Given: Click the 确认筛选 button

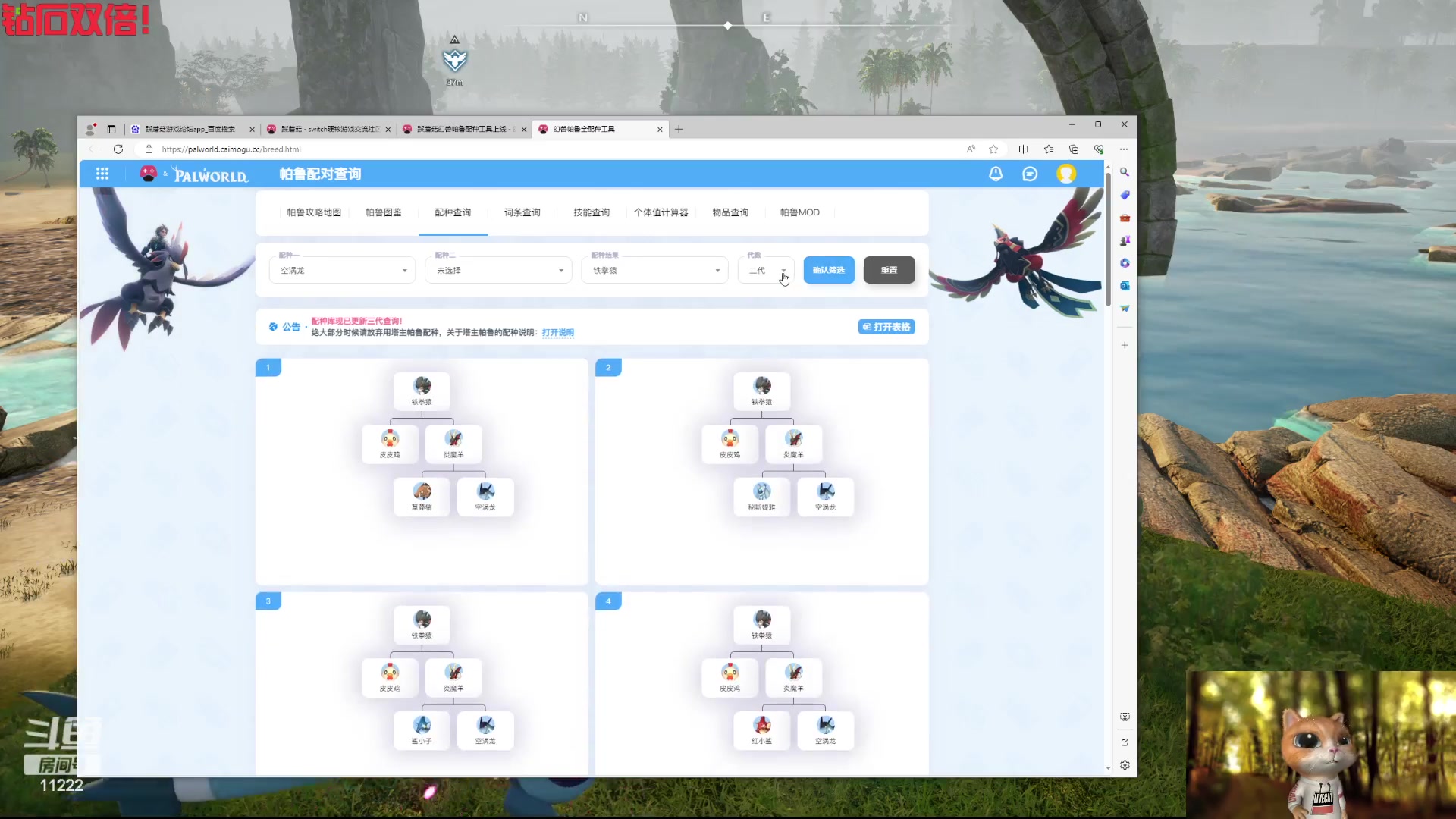Looking at the screenshot, I should click(829, 270).
